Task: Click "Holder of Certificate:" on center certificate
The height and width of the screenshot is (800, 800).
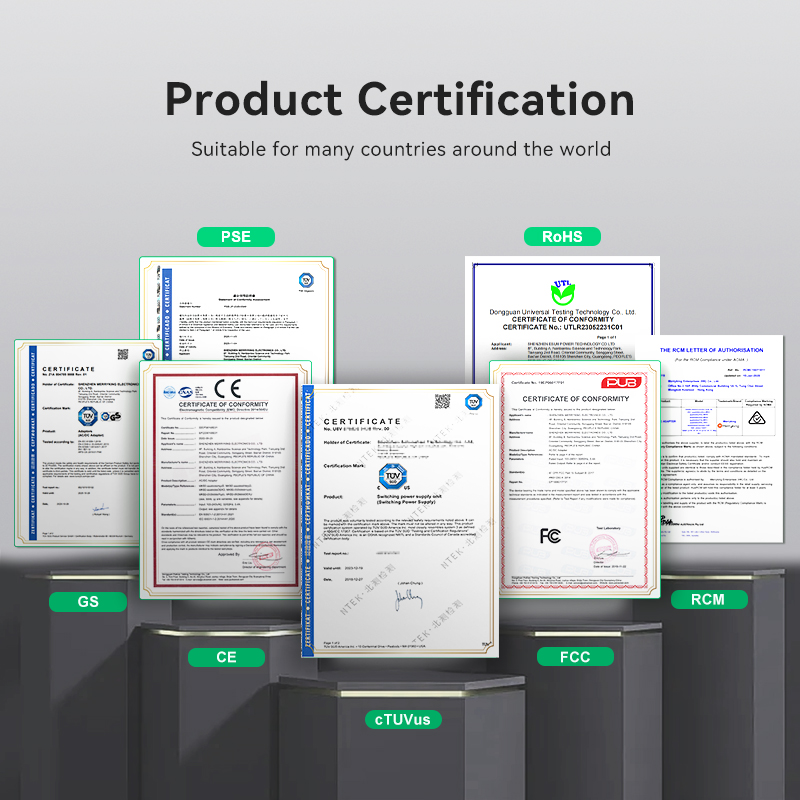Action: 347,442
